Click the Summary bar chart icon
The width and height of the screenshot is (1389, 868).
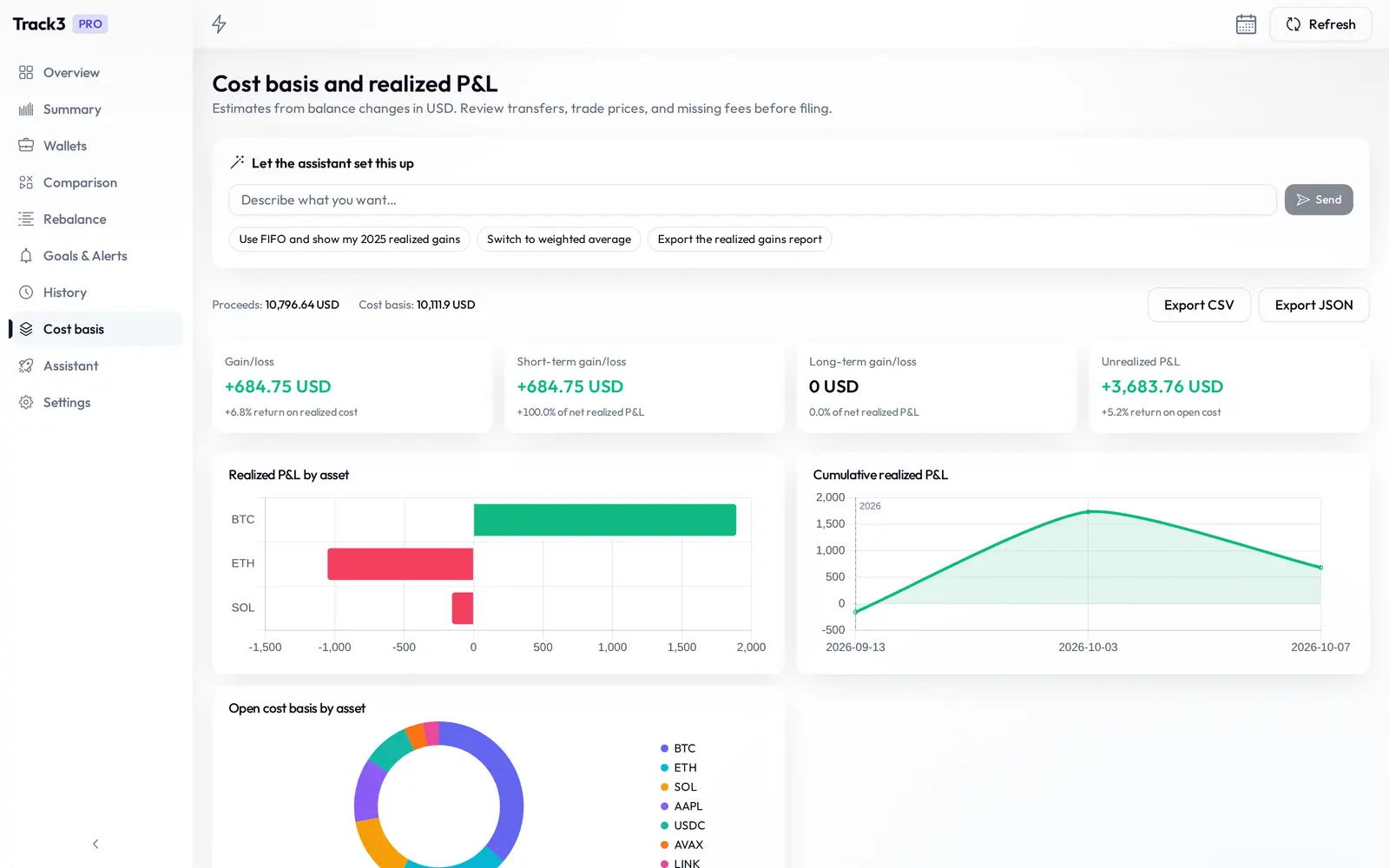pos(26,109)
